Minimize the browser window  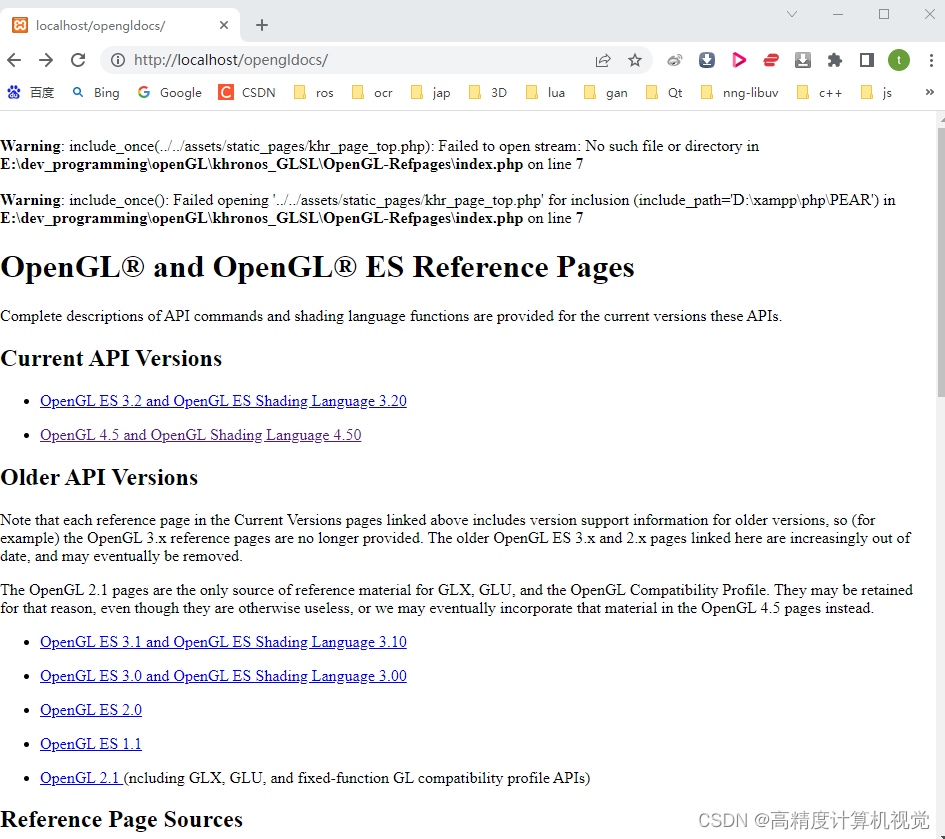coord(838,14)
